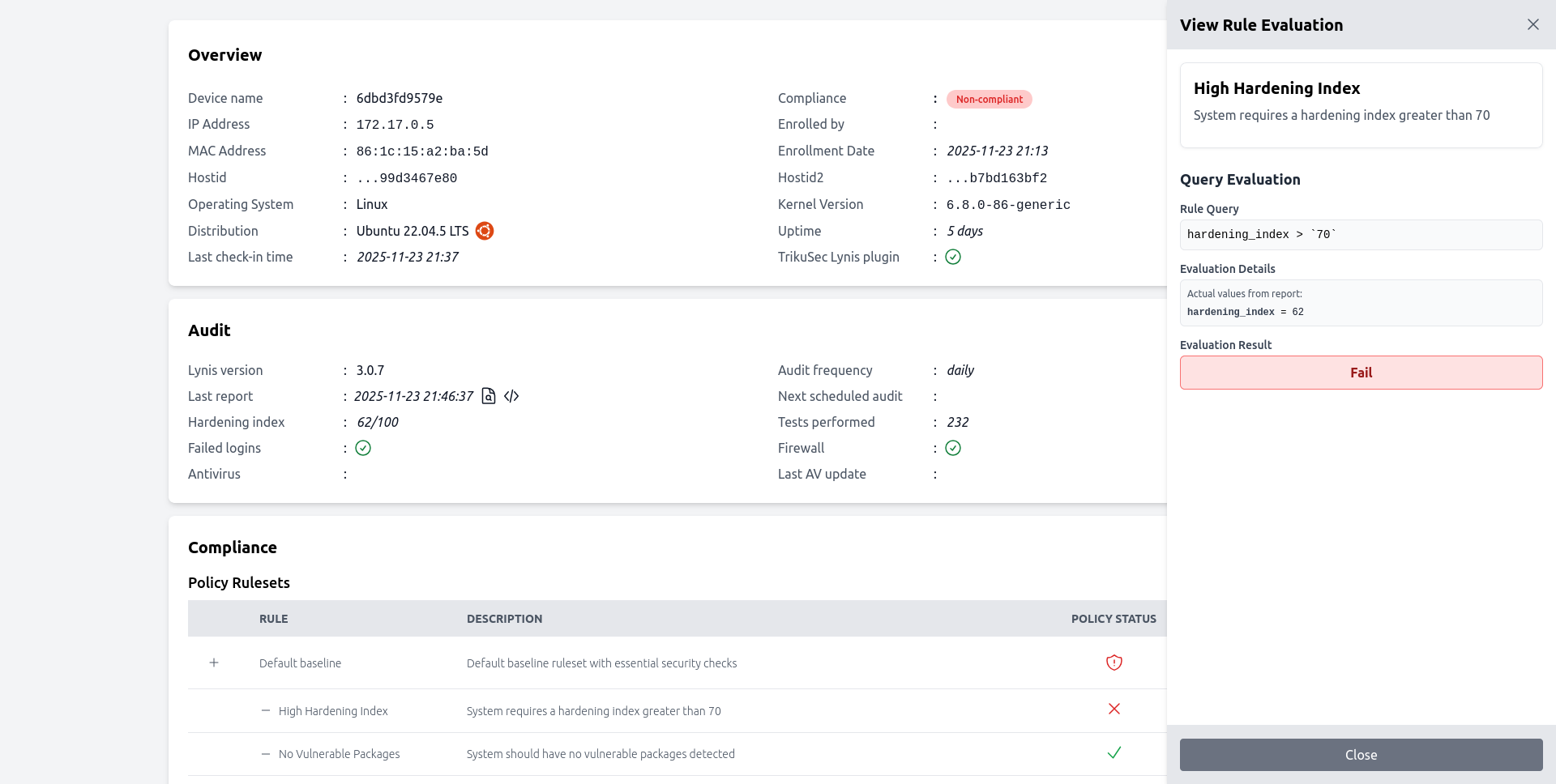Expand the Default baseline ruleset row
This screenshot has width=1556, height=784.
tap(214, 663)
